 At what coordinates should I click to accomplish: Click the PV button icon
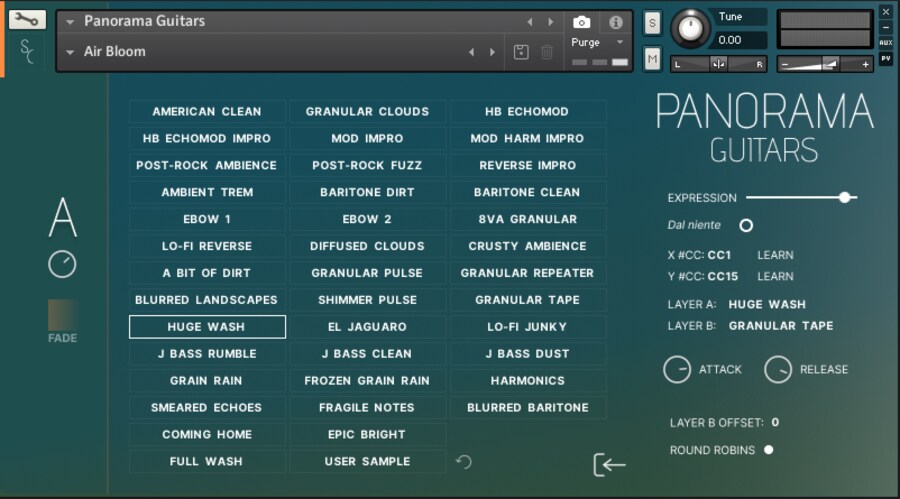point(885,59)
